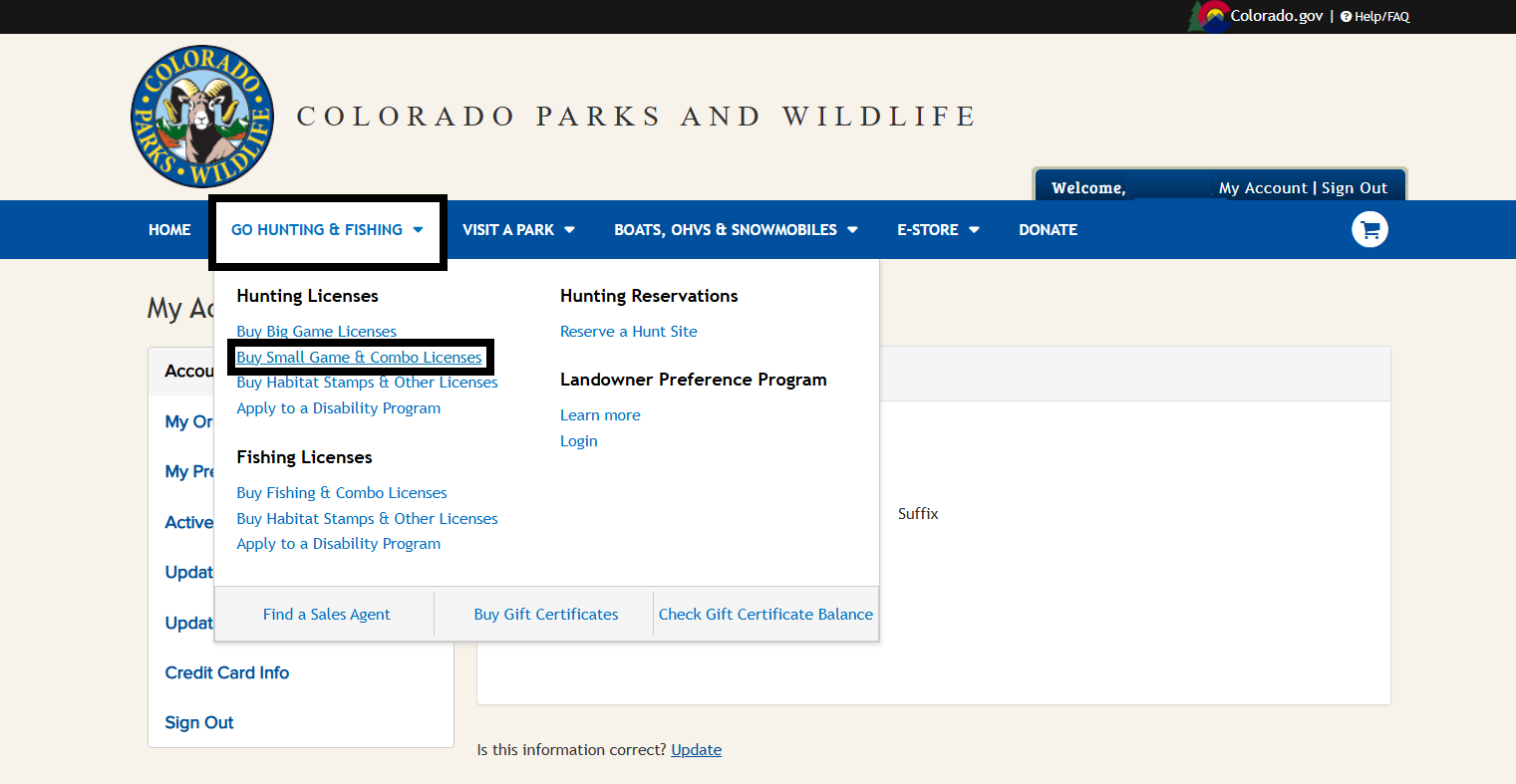The image size is (1516, 784).
Task: Click Landowner Preference Program Login link
Action: pos(578,441)
